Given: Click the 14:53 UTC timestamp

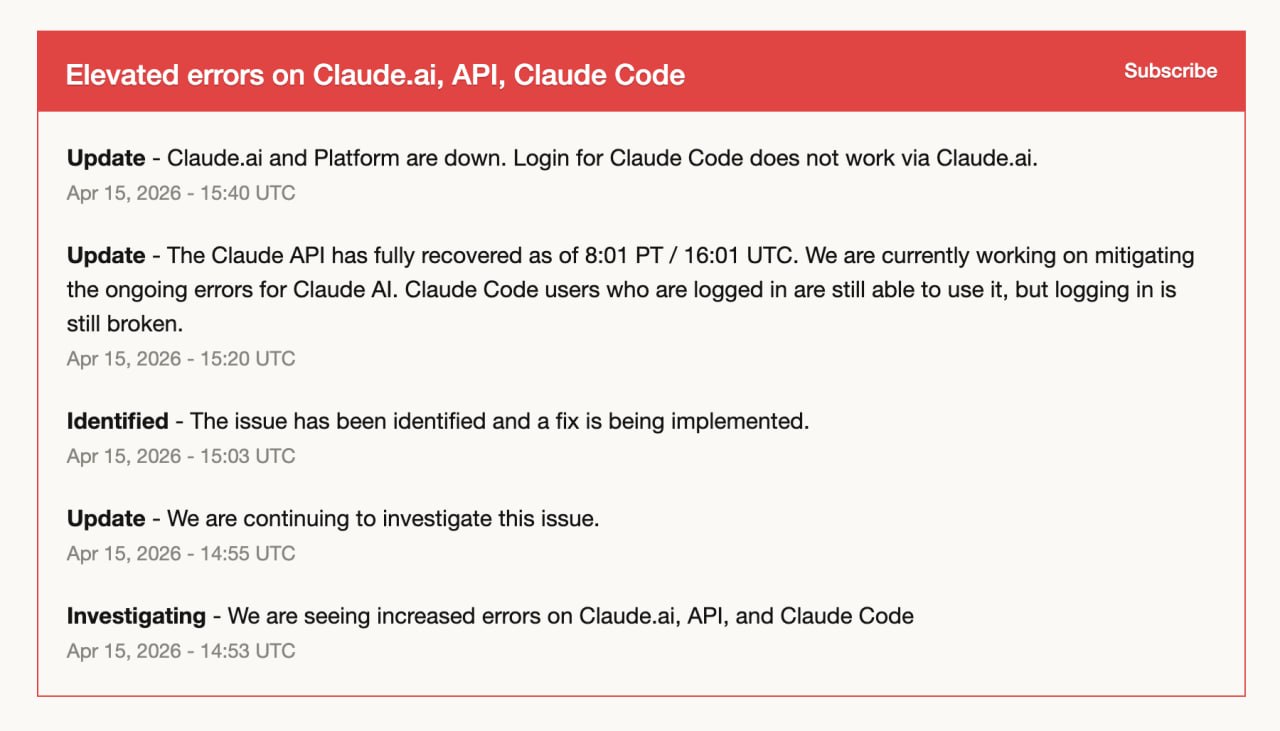Looking at the screenshot, I should (181, 651).
